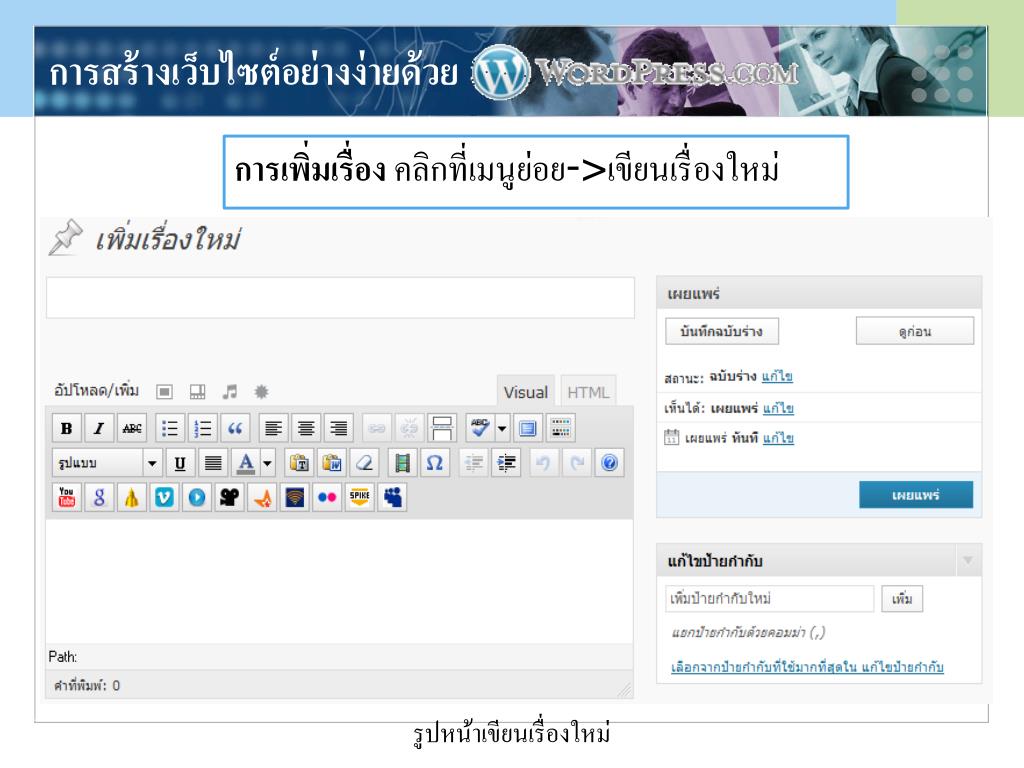Switch to the HTML editor tab

tap(588, 392)
